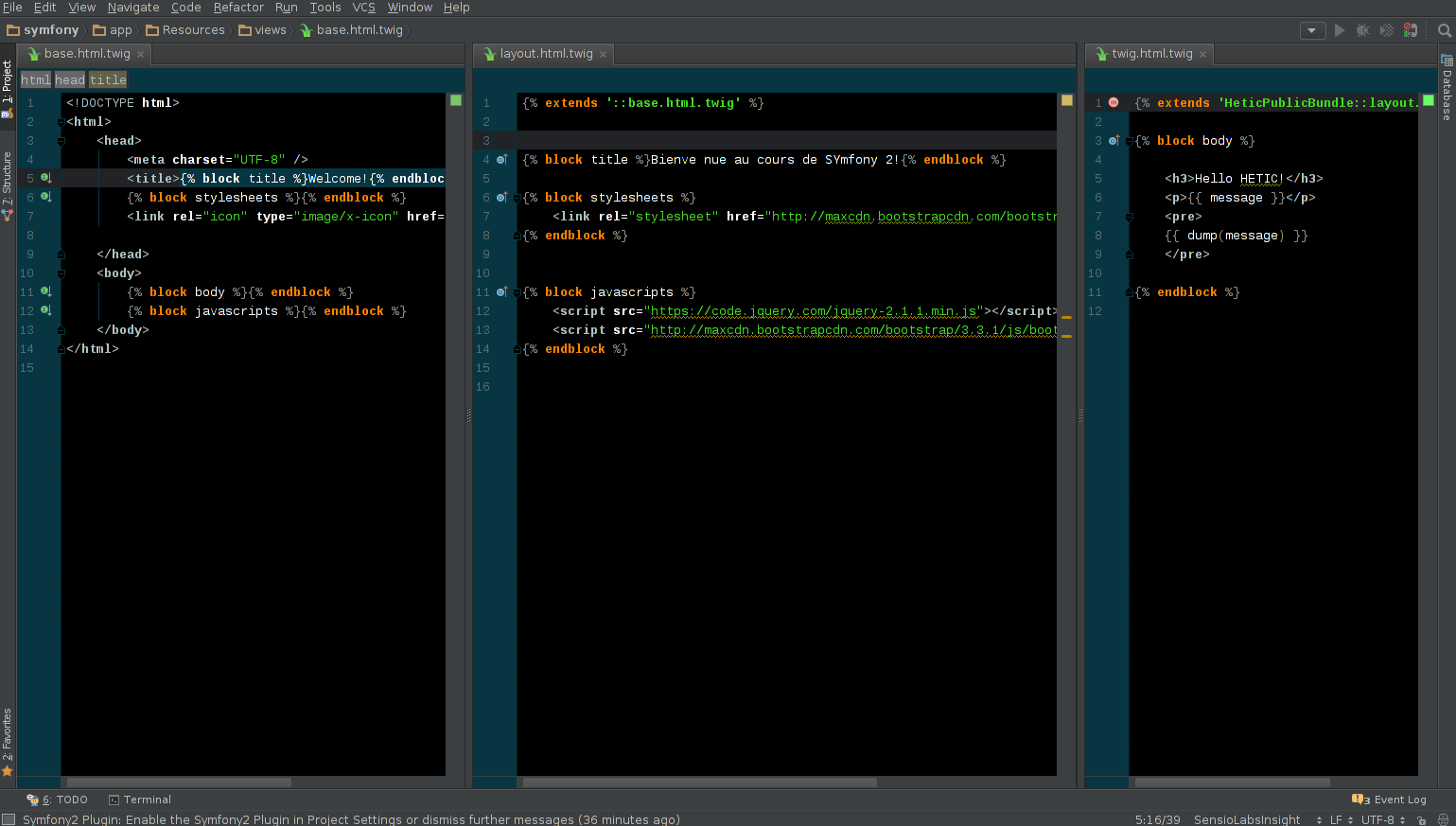Click the views folder breadcrumb
This screenshot has height=826, width=1456.
263,30
